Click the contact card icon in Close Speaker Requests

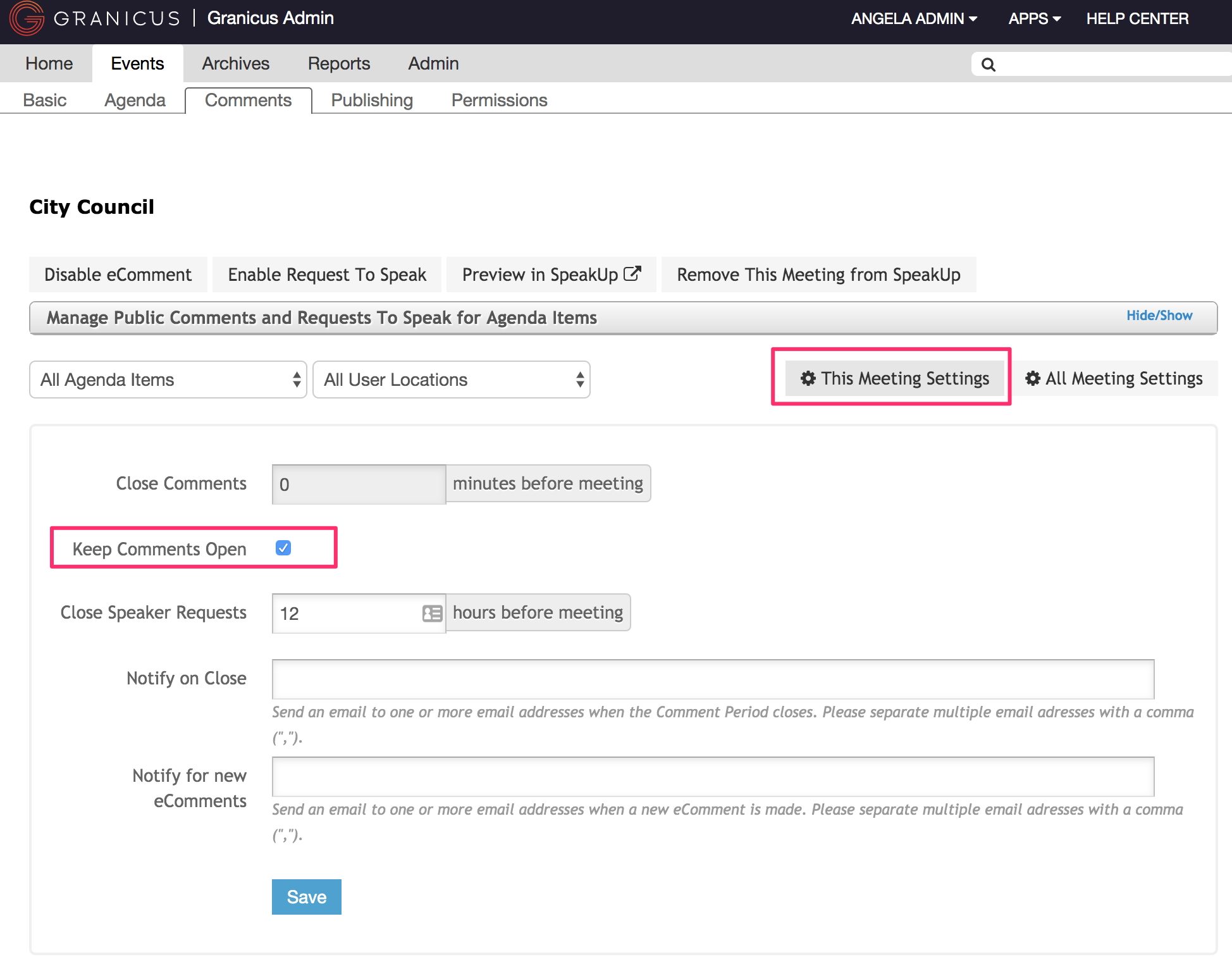[x=431, y=613]
